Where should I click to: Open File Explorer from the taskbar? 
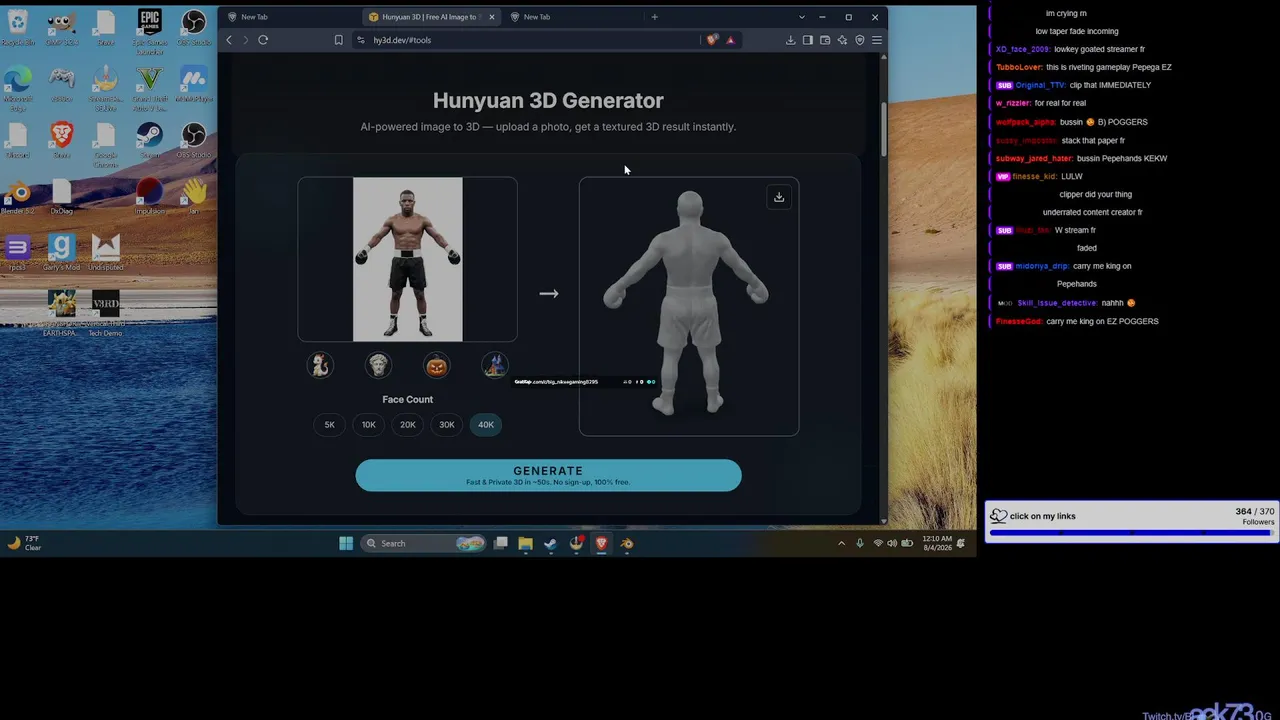tap(525, 543)
